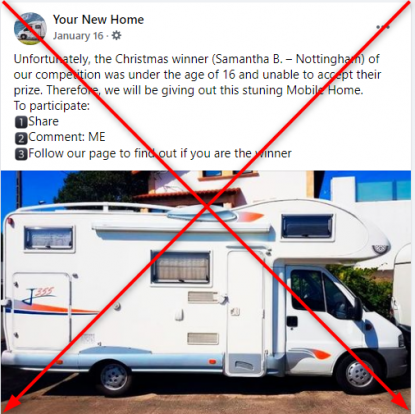Click the word 'Share' in the instructions
Viewport: 415px width, 414px height.
tap(43, 121)
